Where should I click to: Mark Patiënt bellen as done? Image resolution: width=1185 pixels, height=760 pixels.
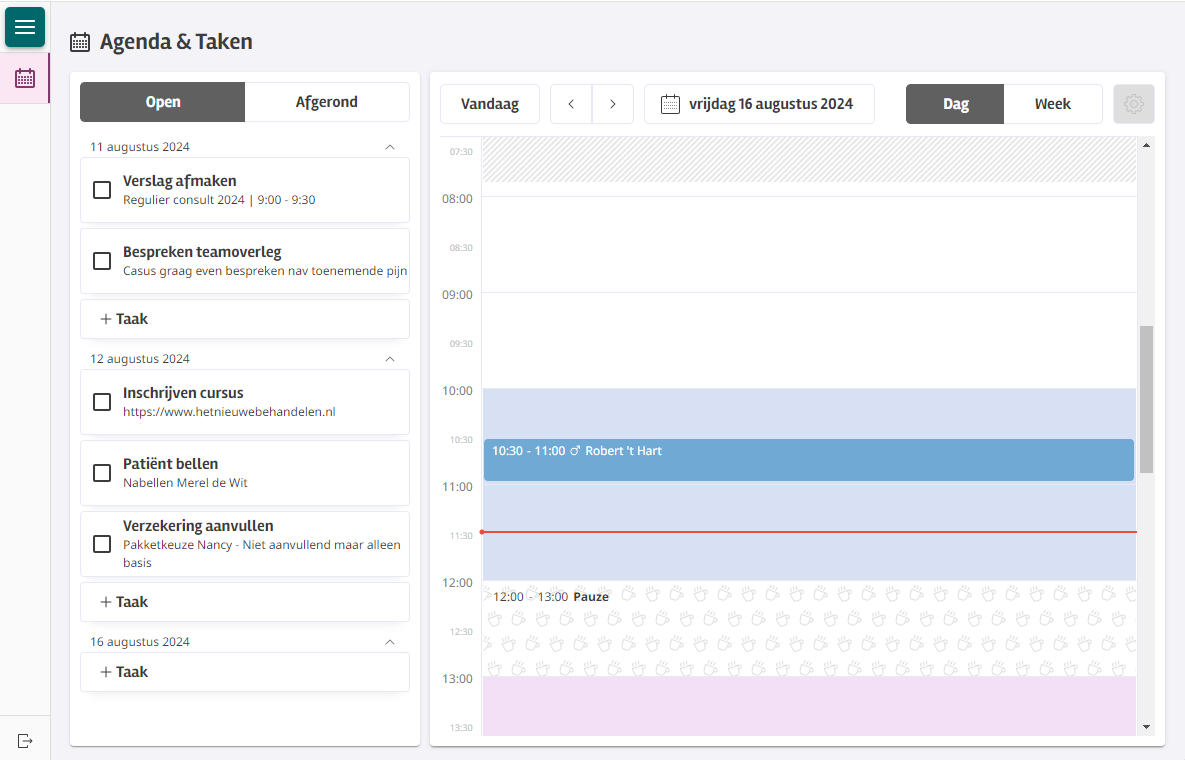click(x=102, y=473)
